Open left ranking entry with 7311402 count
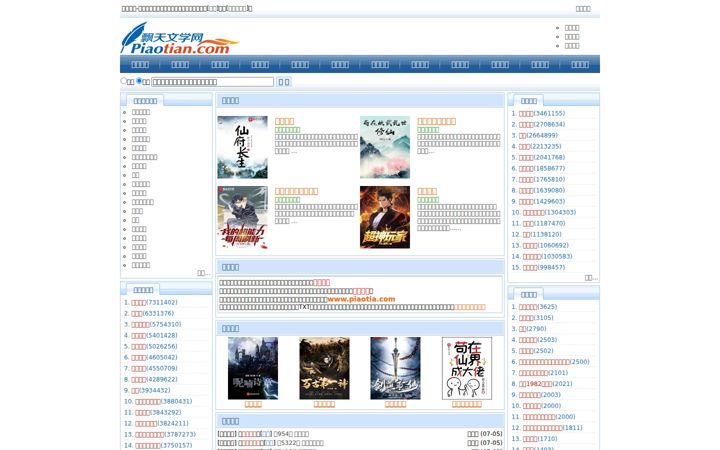Screen dimensions: 720x450 [x=138, y=303]
